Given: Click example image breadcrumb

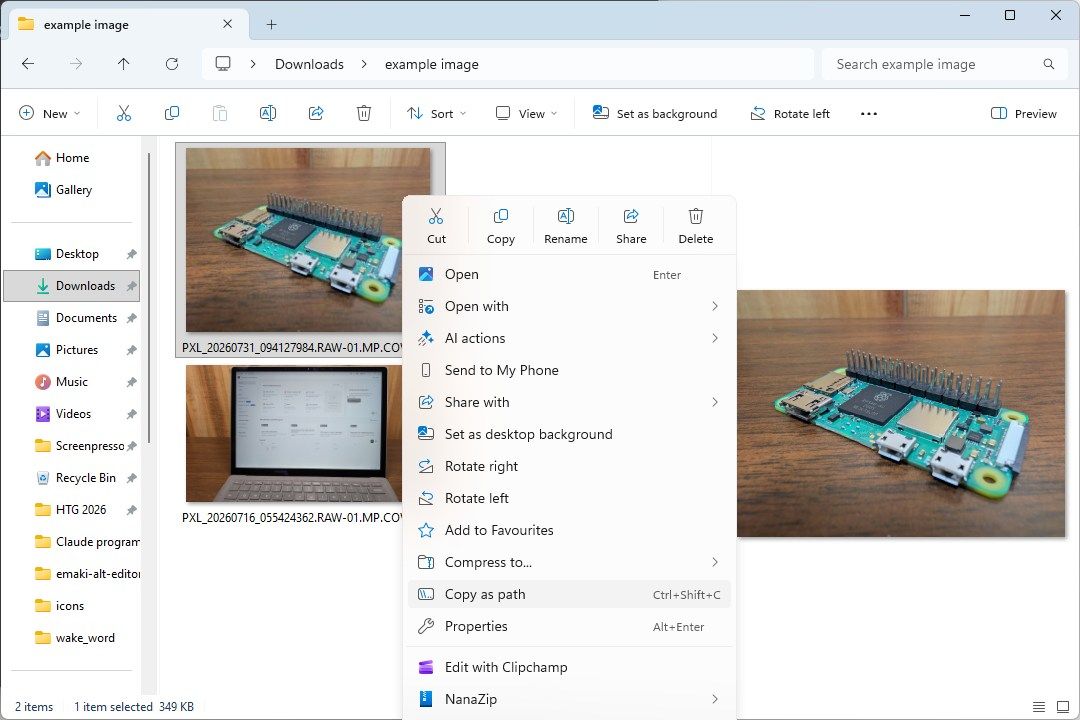Looking at the screenshot, I should tap(432, 64).
